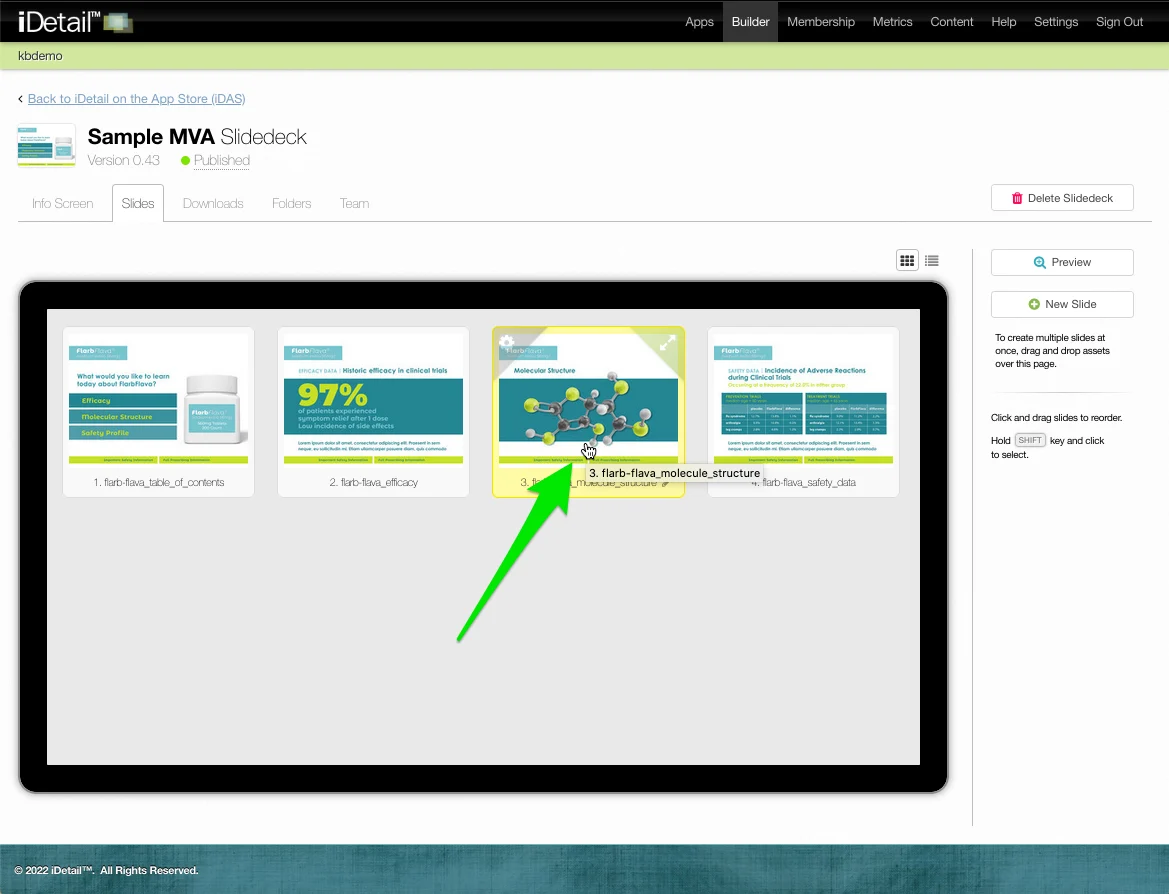This screenshot has width=1169, height=894.
Task: Switch to Team tab
Action: pyautogui.click(x=354, y=204)
